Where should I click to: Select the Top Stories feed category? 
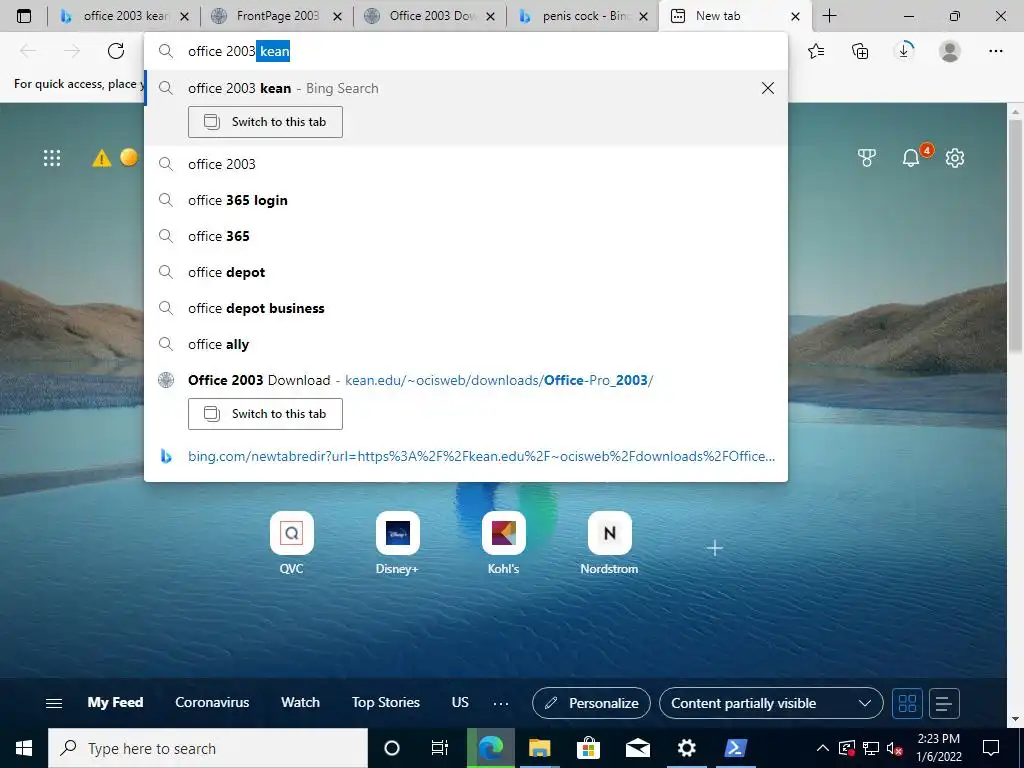pos(386,703)
